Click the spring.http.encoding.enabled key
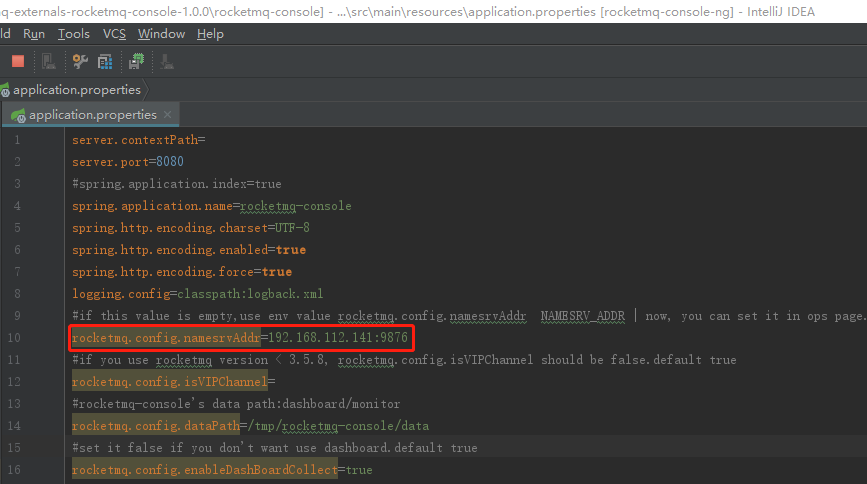 tap(170, 250)
